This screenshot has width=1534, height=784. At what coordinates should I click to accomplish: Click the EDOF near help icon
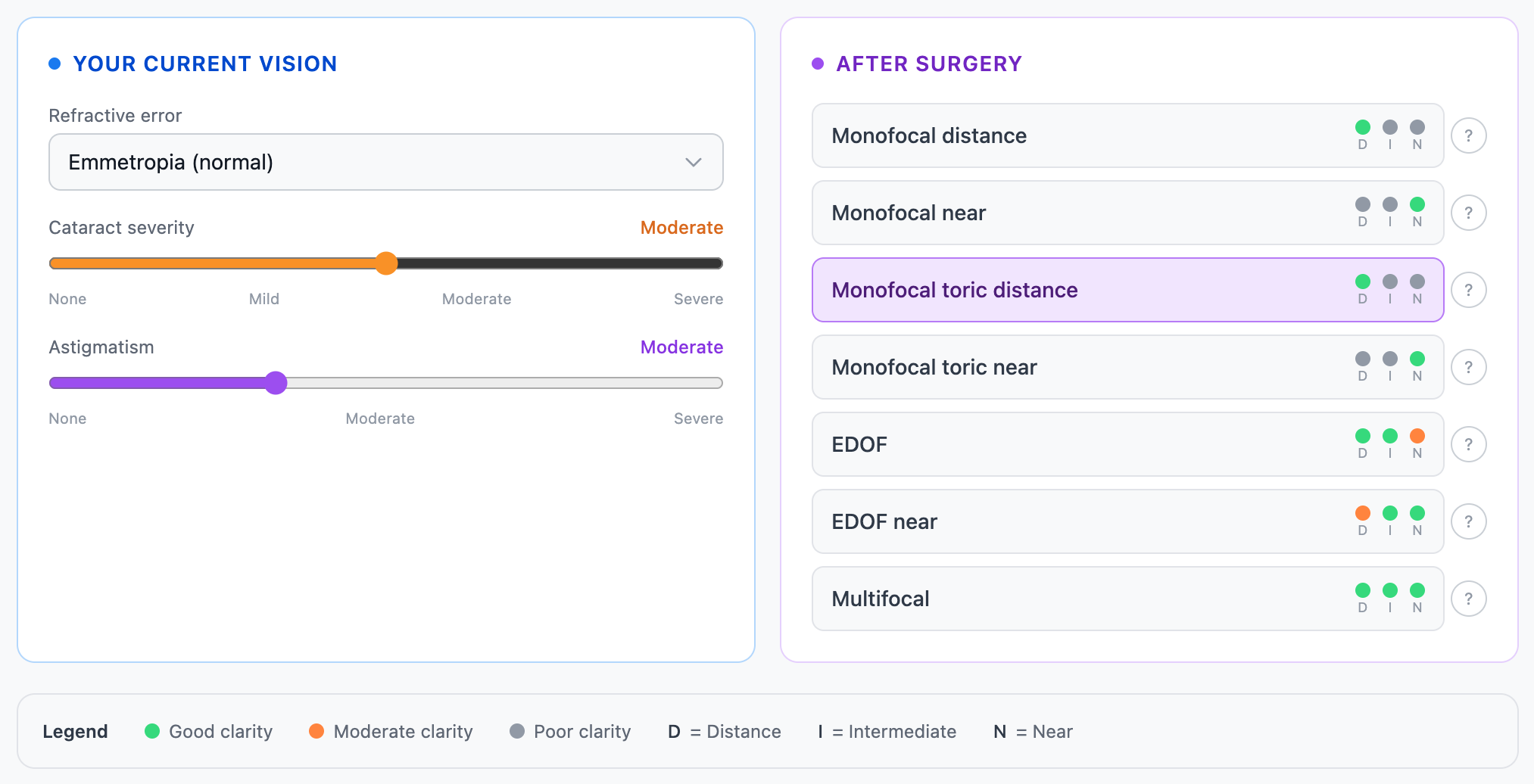coord(1468,521)
